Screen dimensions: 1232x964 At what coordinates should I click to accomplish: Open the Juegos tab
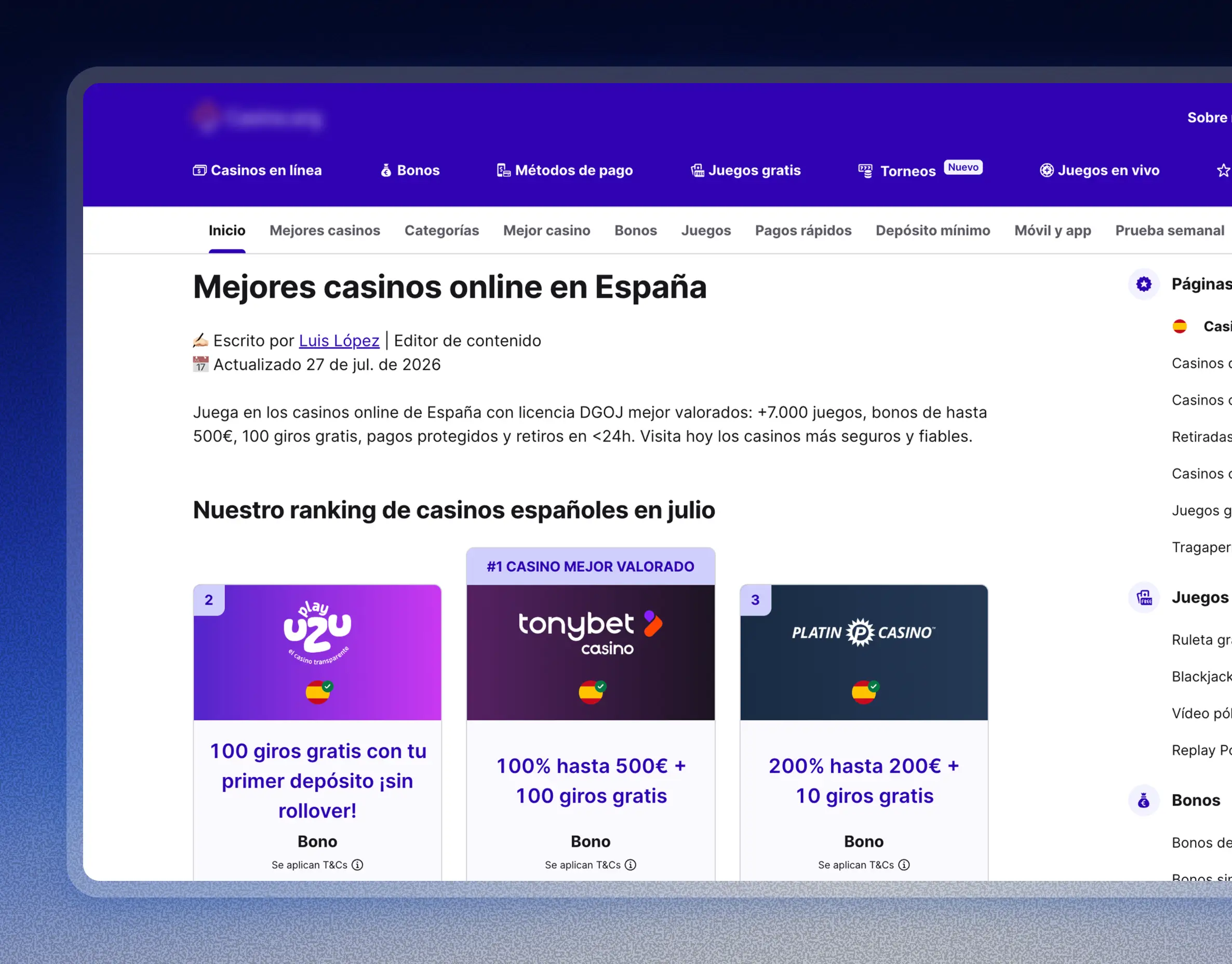[x=706, y=230]
